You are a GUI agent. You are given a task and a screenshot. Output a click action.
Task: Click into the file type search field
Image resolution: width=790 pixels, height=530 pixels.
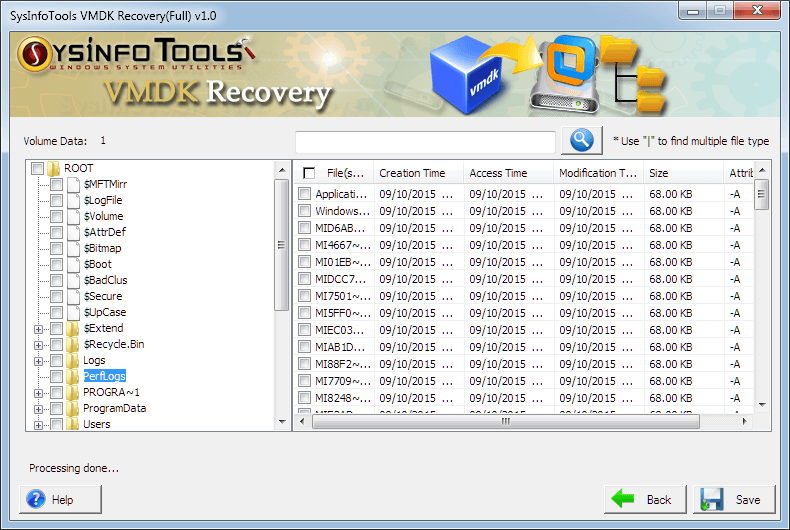pyautogui.click(x=425, y=142)
